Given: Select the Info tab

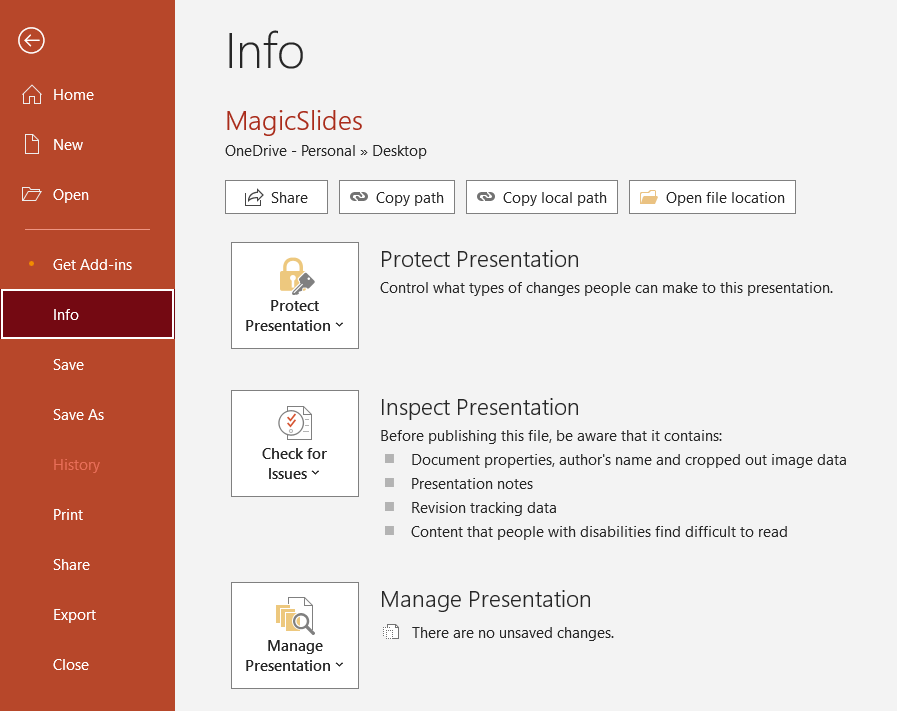Looking at the screenshot, I should tap(88, 314).
